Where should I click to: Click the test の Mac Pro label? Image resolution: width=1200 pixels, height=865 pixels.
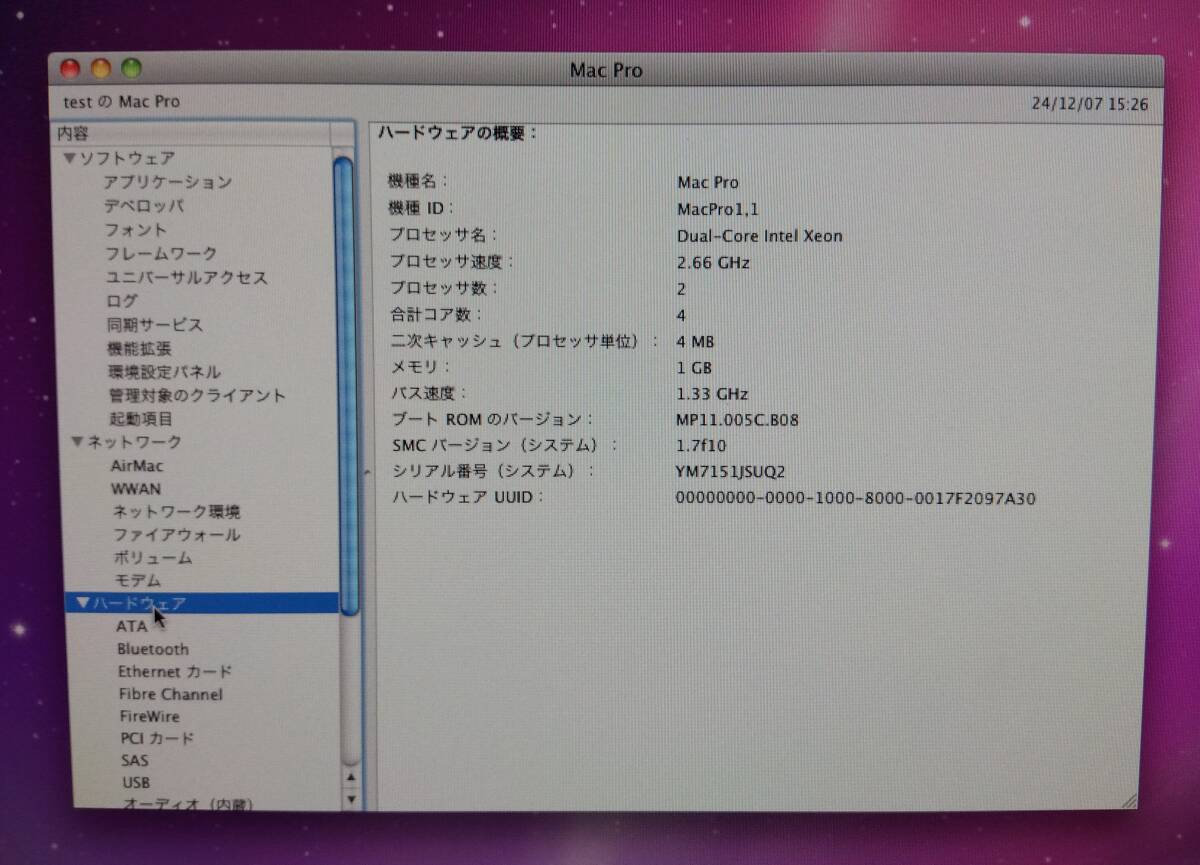click(122, 102)
